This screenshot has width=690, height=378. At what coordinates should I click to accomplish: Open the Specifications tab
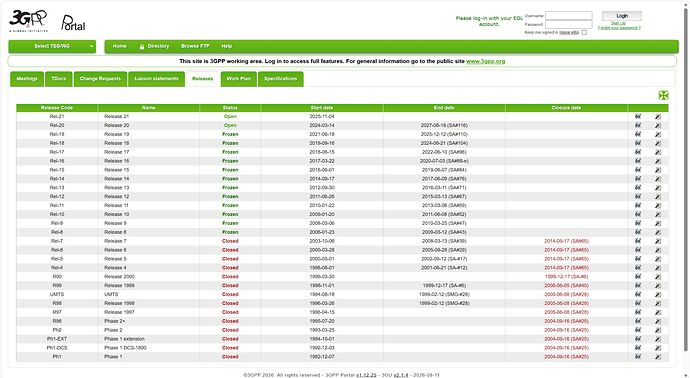click(x=280, y=79)
